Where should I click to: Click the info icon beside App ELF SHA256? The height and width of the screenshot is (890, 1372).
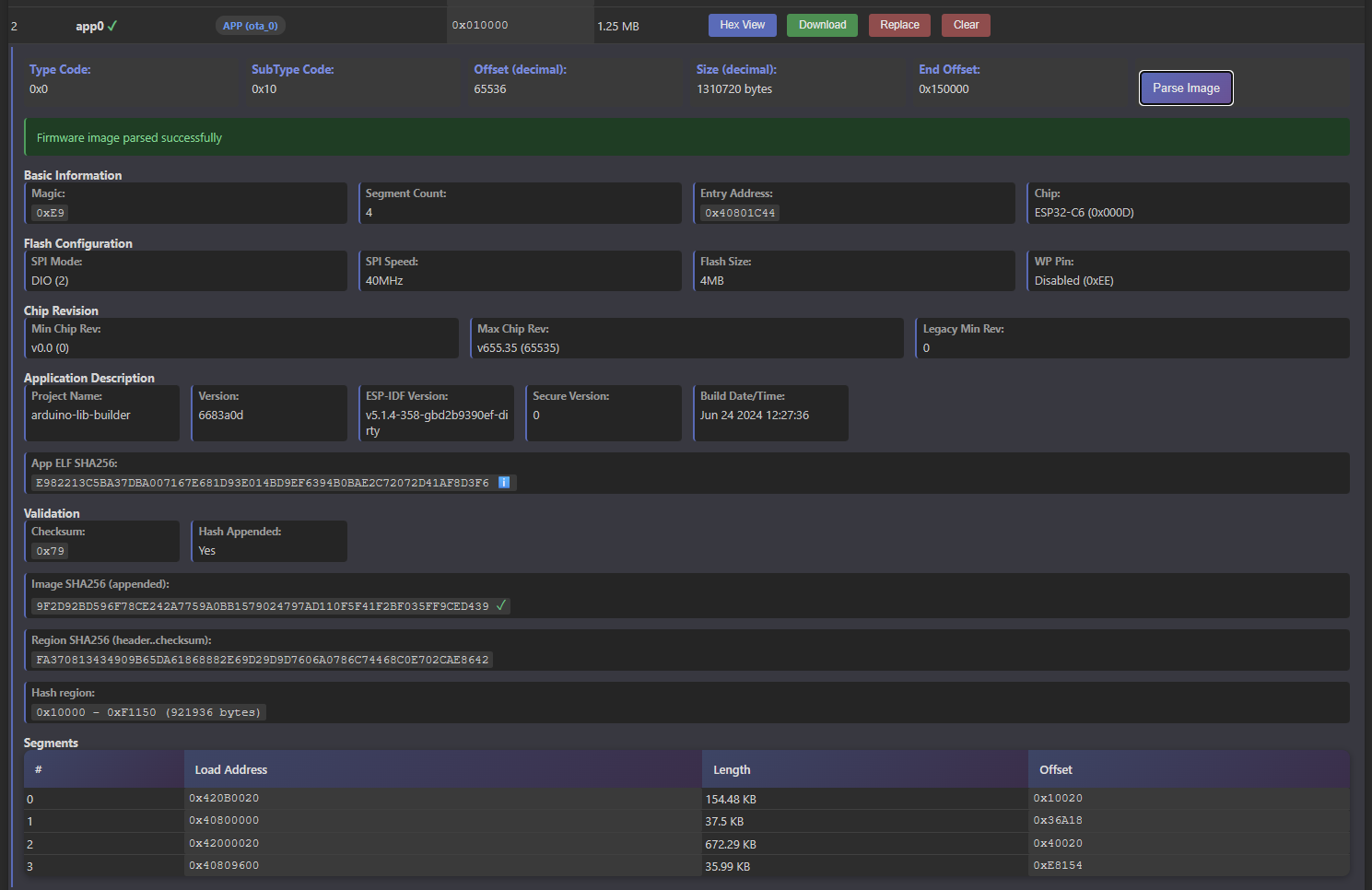504,483
